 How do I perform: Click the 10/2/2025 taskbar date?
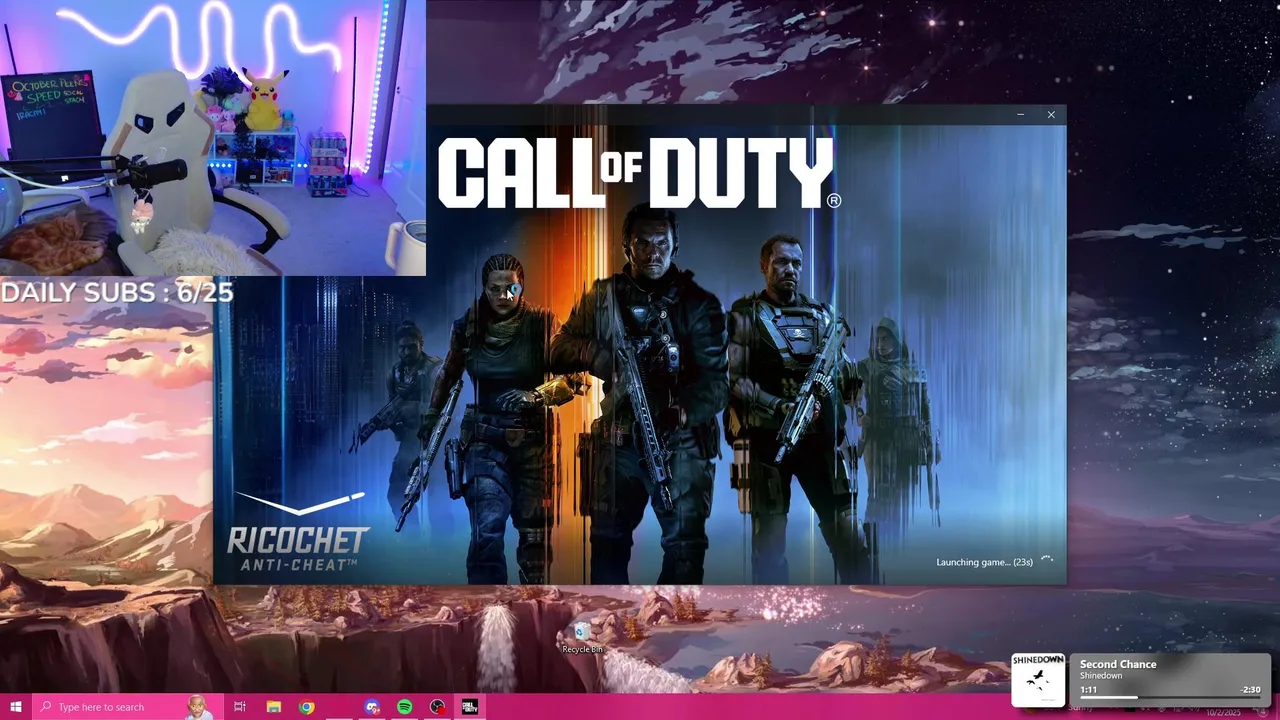pos(1224,713)
